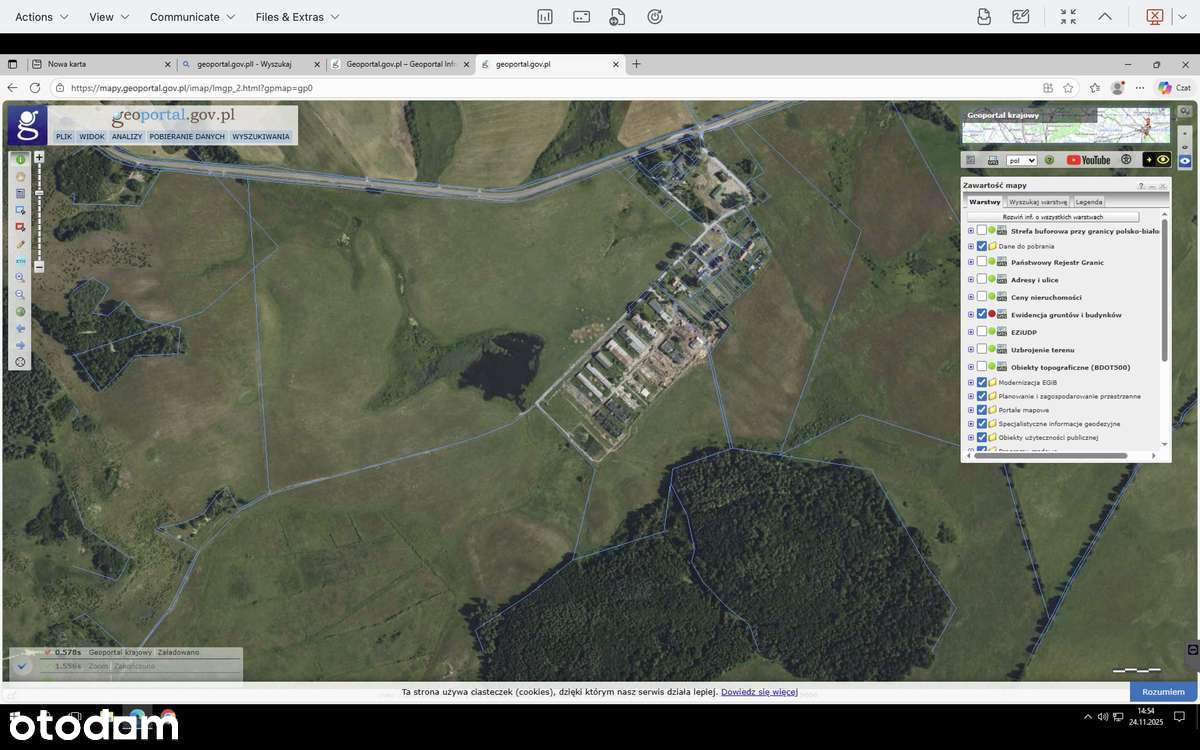Click the overview mini map thumbnail

tap(1066, 127)
